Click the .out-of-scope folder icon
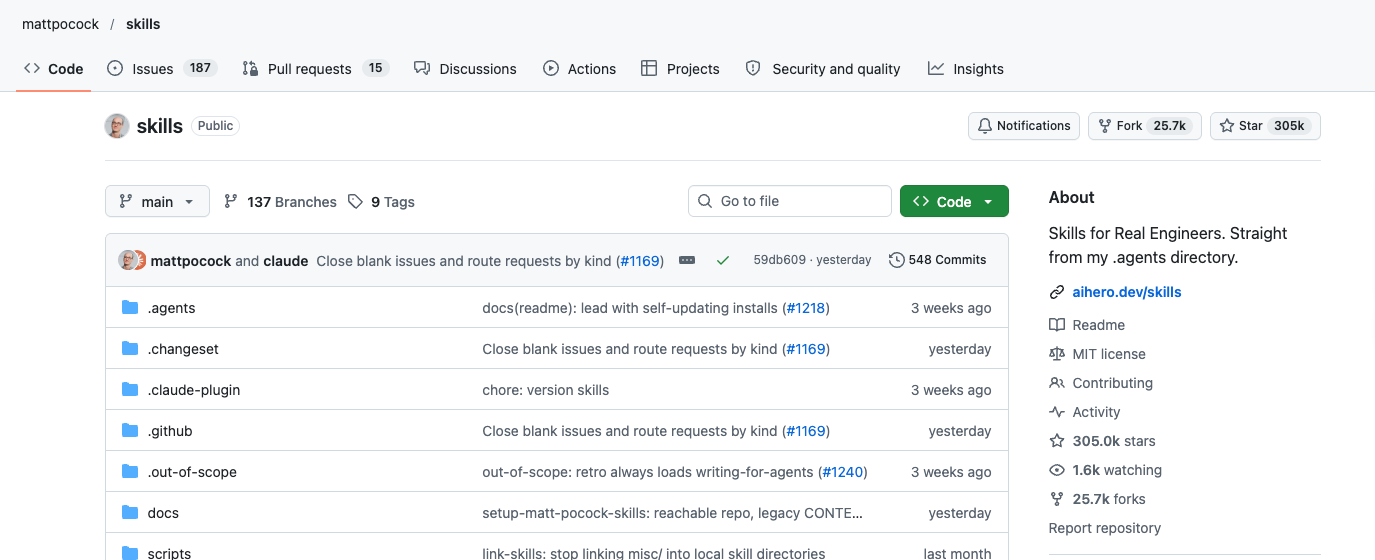This screenshot has height=560, width=1375. point(130,471)
